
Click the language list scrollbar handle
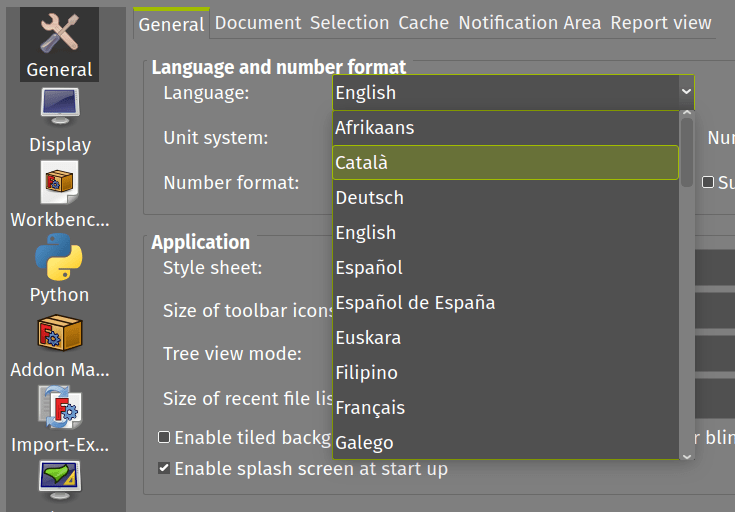[686, 150]
